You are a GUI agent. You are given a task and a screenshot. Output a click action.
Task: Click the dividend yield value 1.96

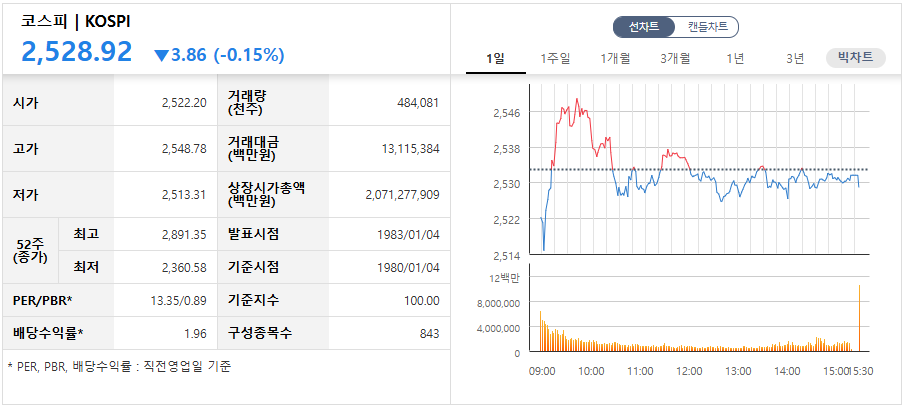coord(196,333)
